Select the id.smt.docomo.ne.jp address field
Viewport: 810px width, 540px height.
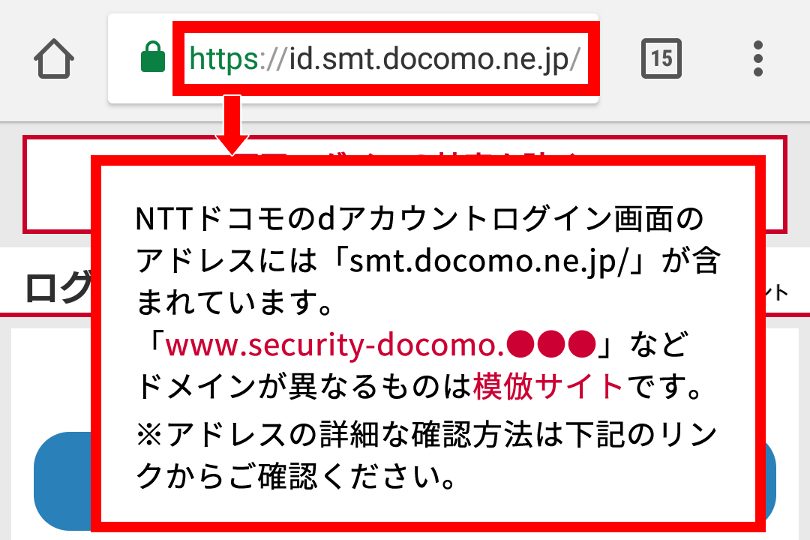coord(386,58)
